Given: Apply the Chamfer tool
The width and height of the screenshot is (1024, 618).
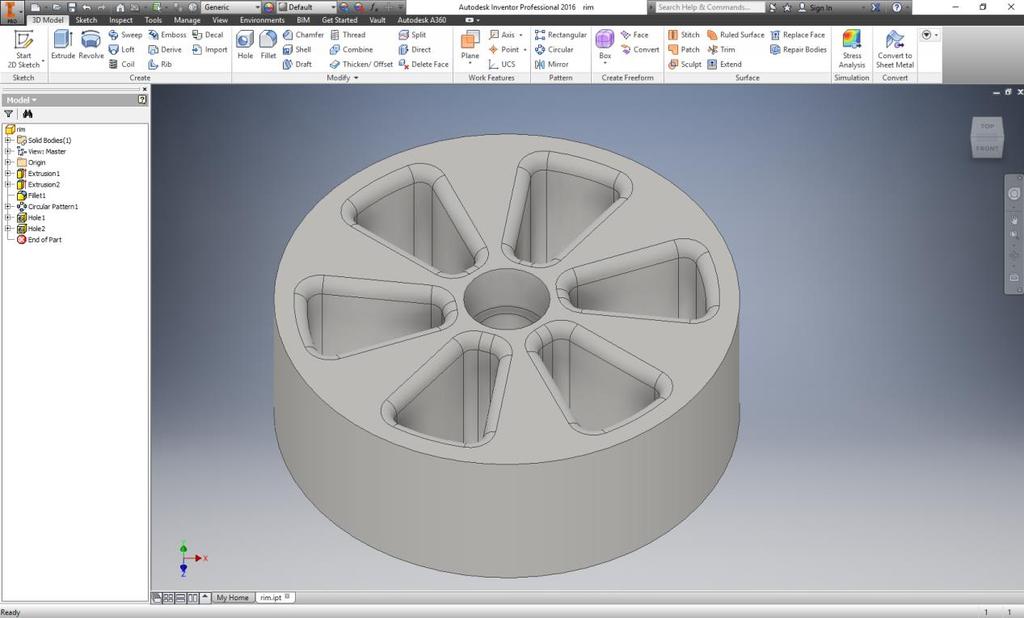Looking at the screenshot, I should (303, 35).
